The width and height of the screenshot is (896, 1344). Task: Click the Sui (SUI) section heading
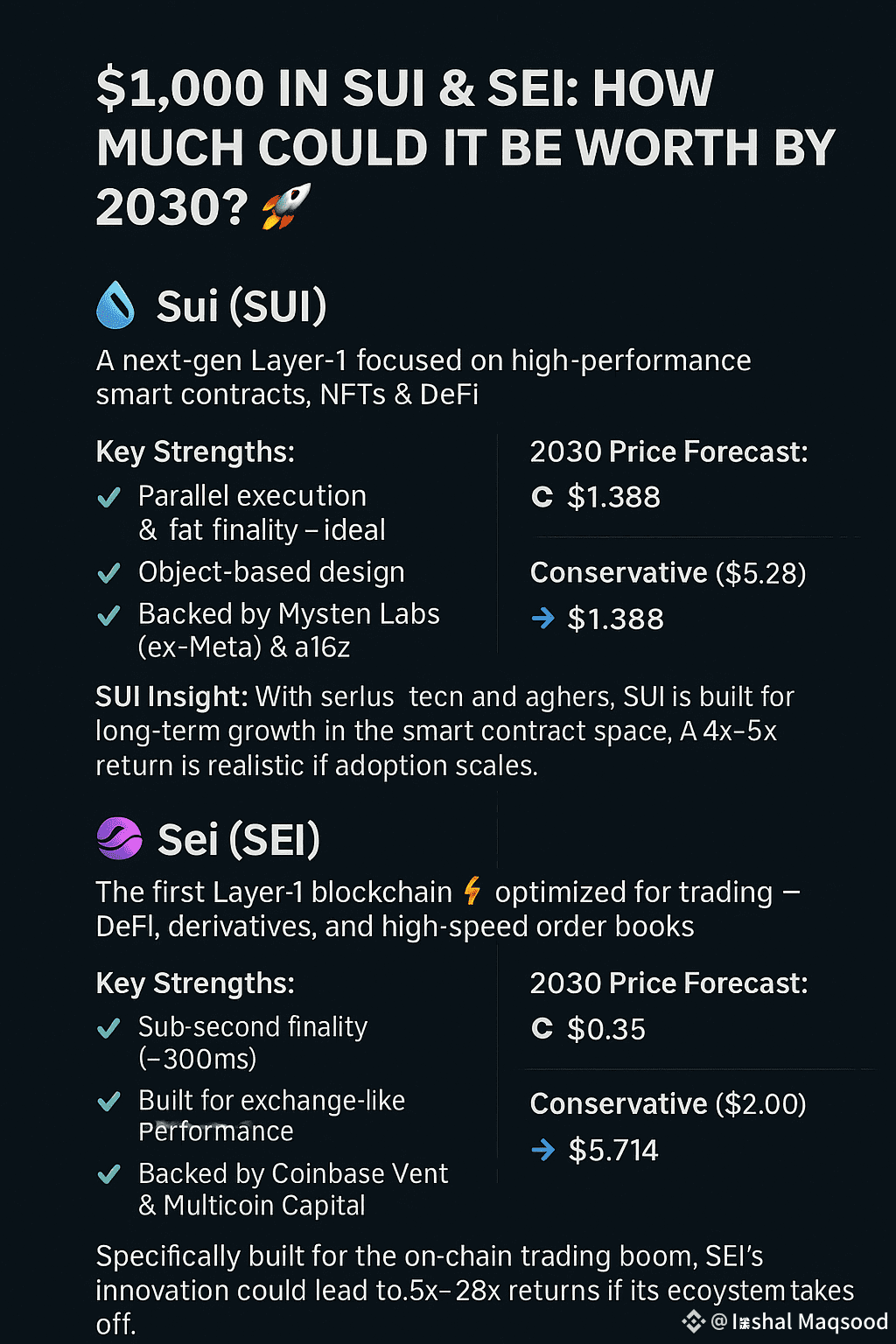coord(241,306)
